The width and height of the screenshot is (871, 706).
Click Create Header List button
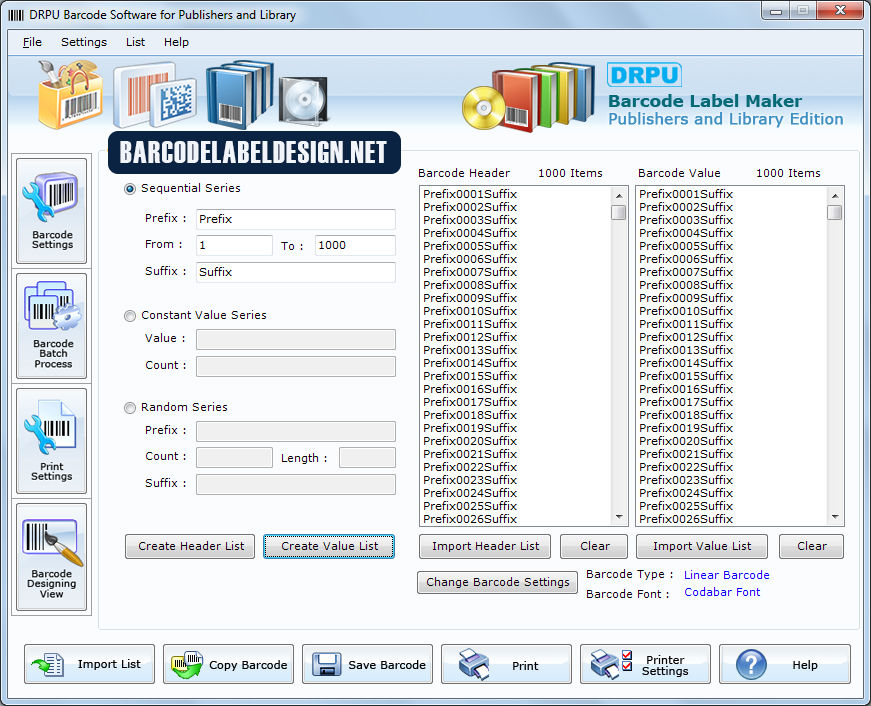190,546
